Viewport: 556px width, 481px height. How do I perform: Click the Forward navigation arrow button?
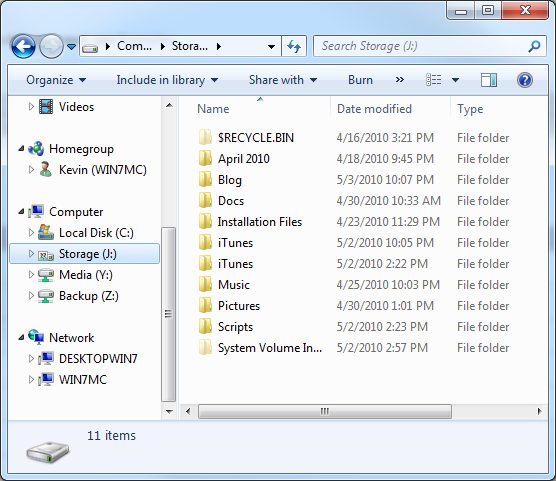click(x=51, y=46)
